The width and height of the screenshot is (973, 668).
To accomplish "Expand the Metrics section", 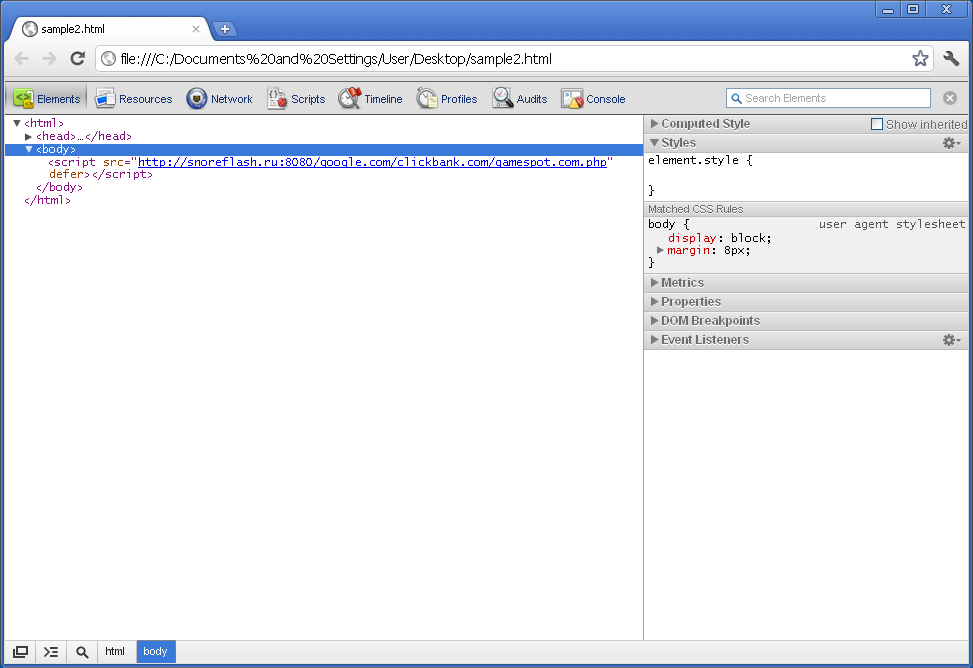I will (x=655, y=283).
